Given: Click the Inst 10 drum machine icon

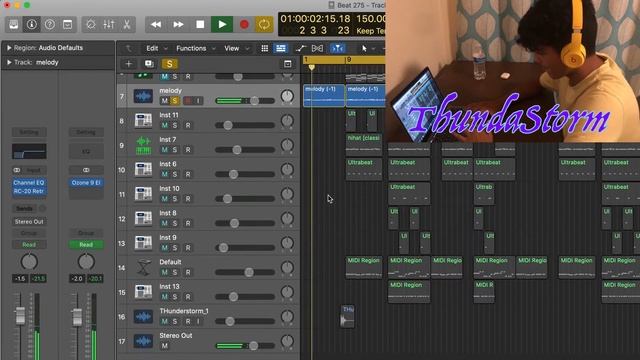Looking at the screenshot, I should pyautogui.click(x=143, y=194).
